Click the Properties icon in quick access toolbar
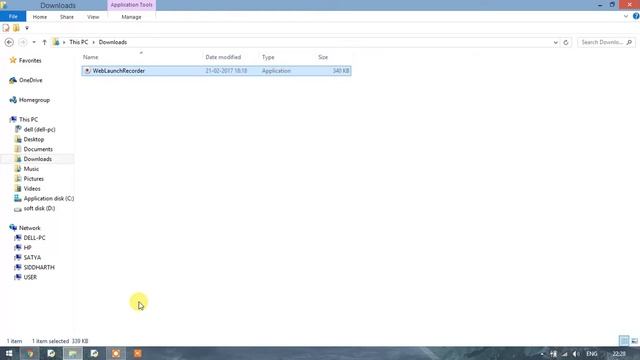Viewport: 640px width, 360px height. (6, 28)
